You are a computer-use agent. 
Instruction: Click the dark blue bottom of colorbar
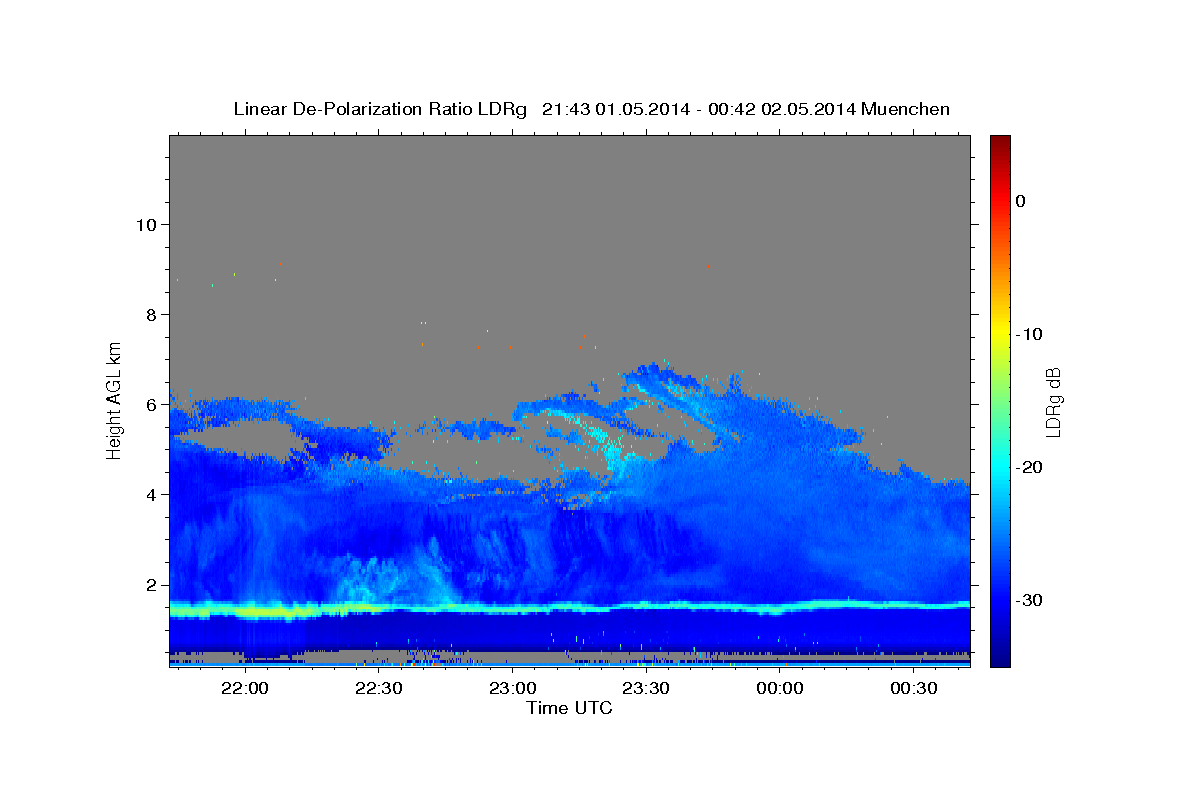click(1000, 658)
